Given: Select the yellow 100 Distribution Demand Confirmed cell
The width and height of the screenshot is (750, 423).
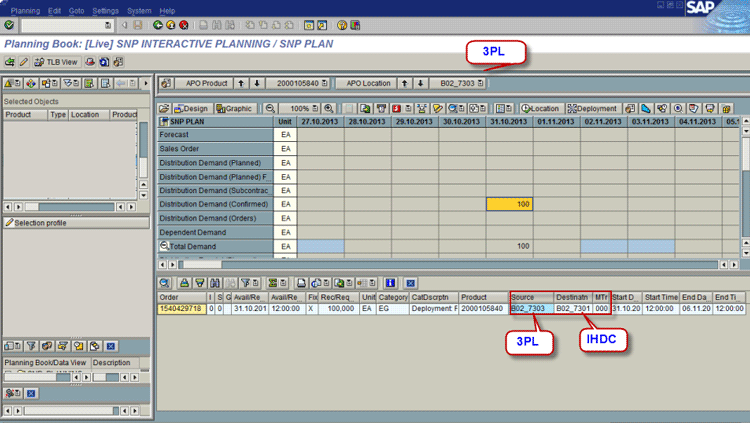Looking at the screenshot, I should (x=509, y=204).
